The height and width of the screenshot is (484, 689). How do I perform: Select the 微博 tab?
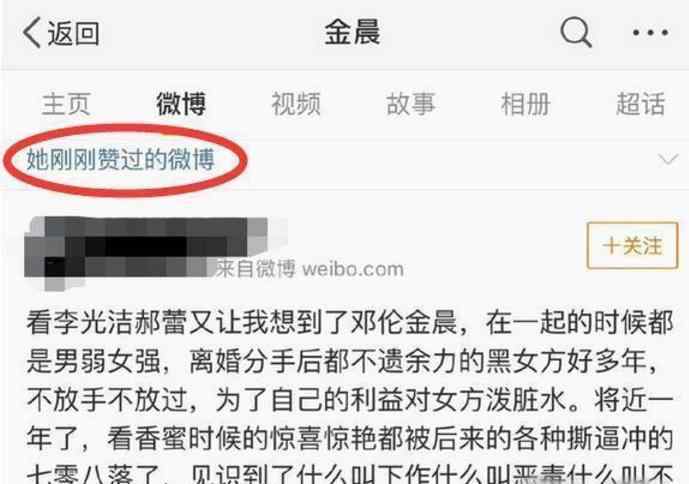click(x=181, y=104)
